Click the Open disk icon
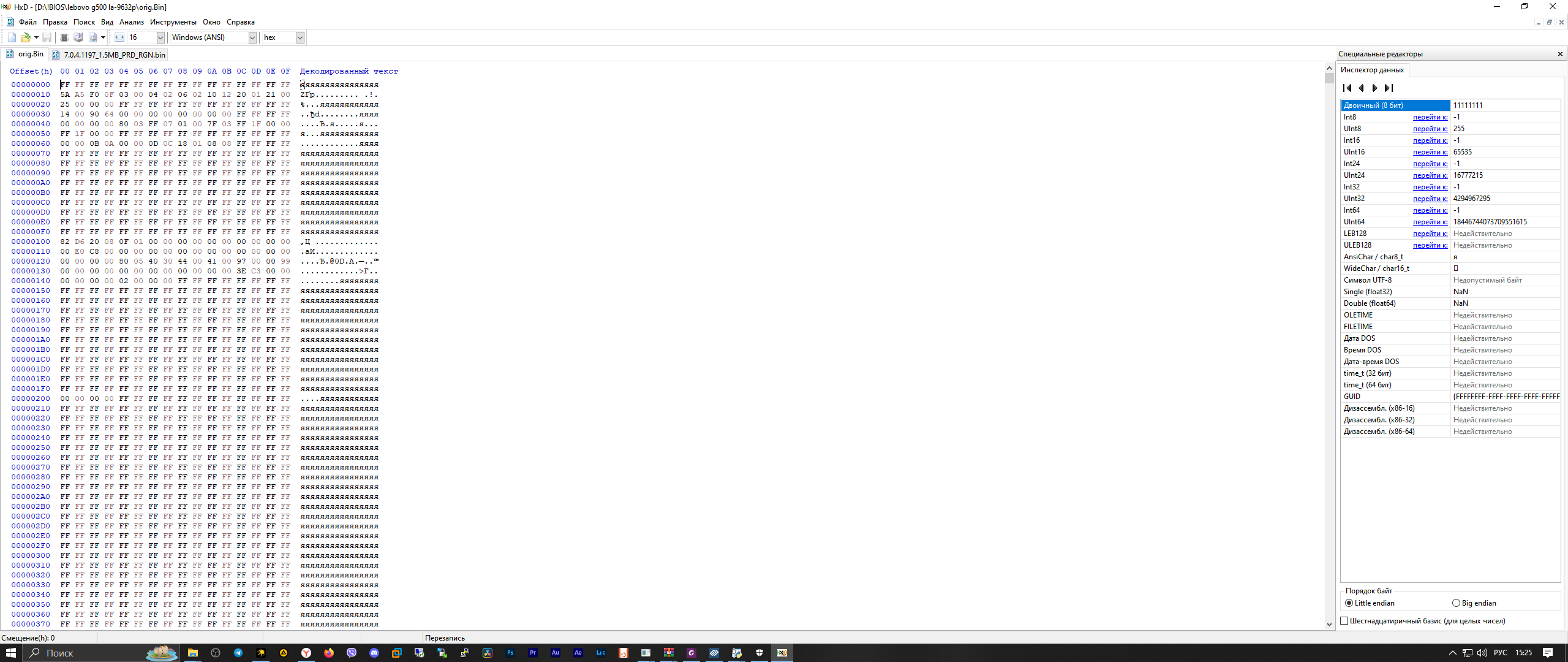1568x662 pixels. click(x=78, y=37)
